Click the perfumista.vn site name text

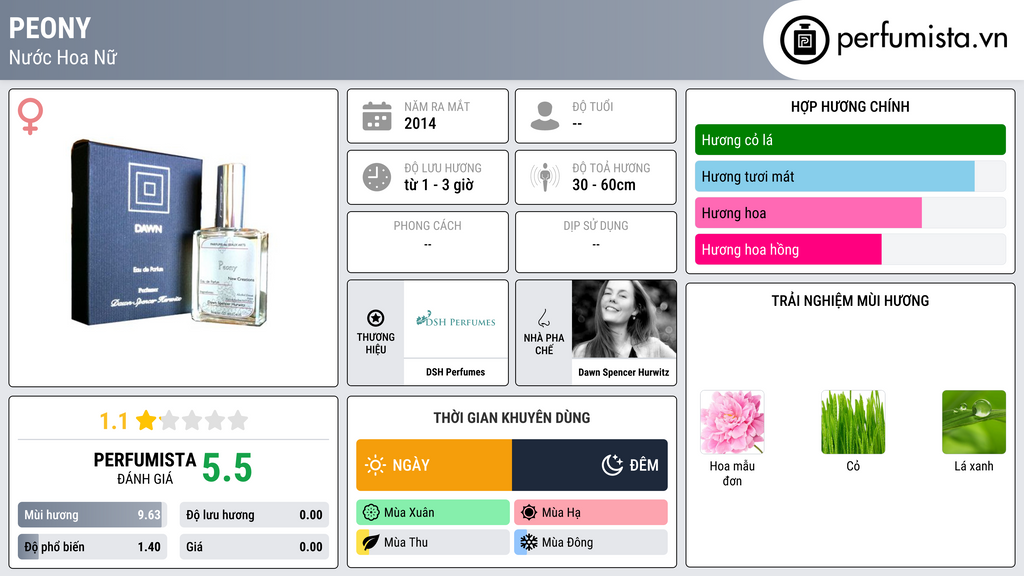click(x=922, y=39)
